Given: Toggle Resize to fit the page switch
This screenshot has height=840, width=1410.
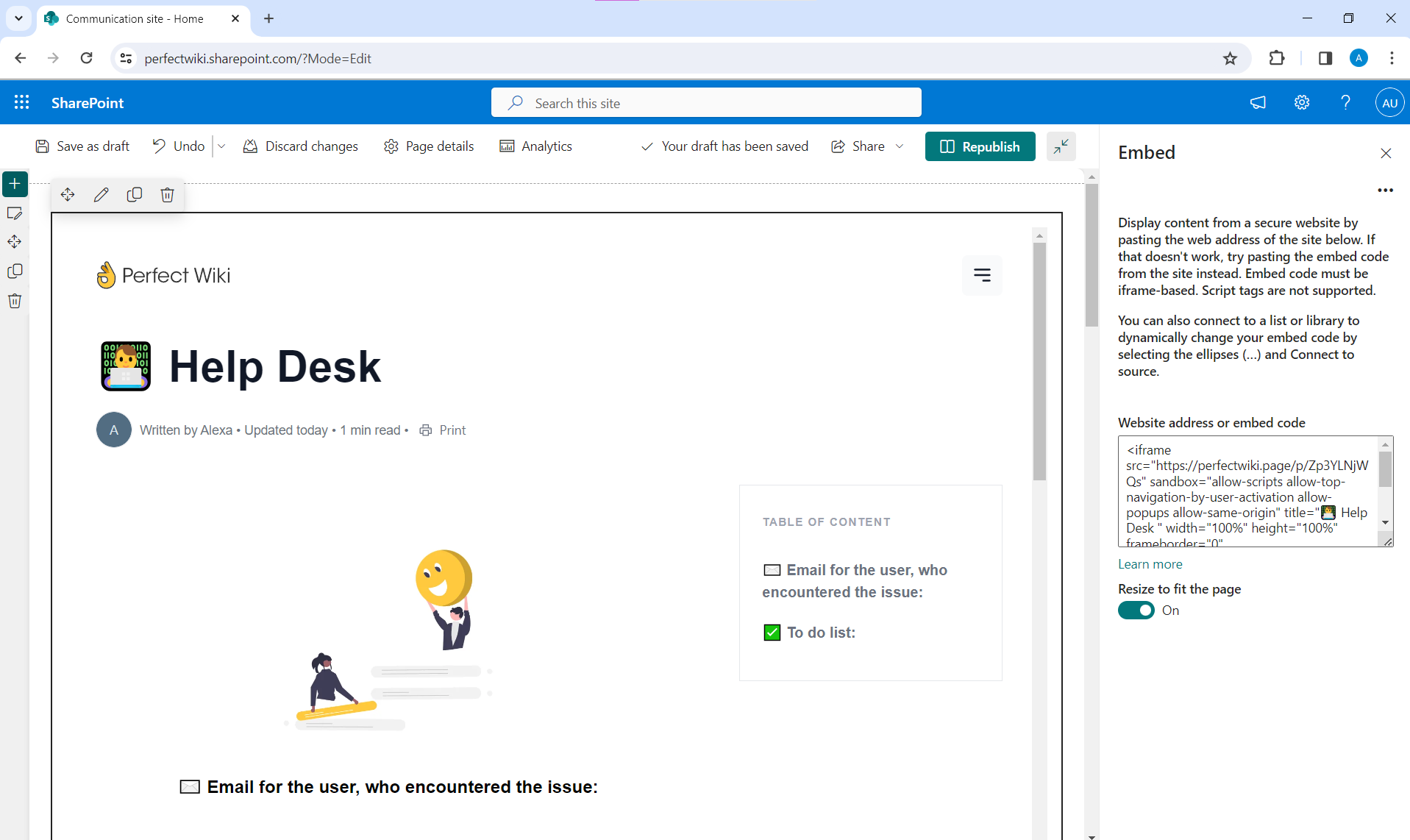Looking at the screenshot, I should tap(1136, 611).
